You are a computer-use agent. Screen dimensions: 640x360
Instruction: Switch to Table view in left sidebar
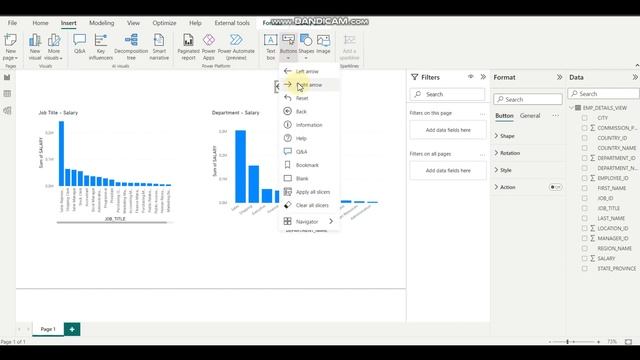tap(7, 94)
